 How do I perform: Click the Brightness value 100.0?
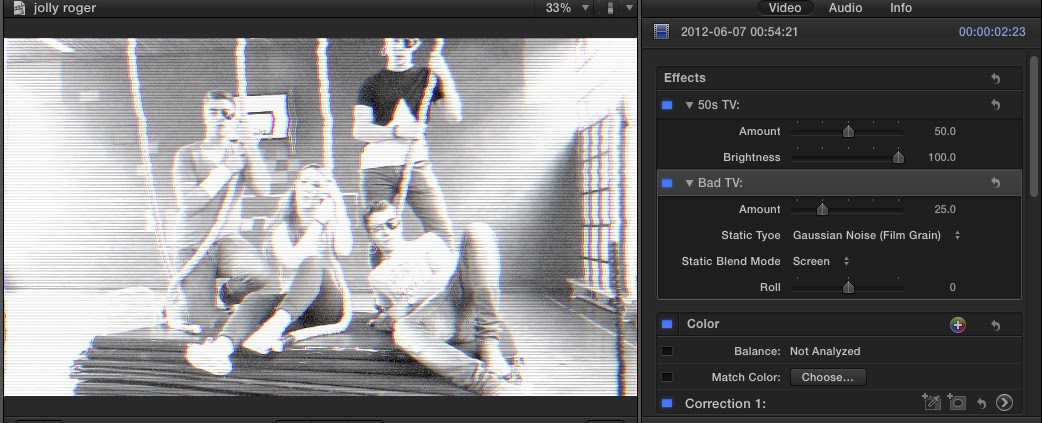coord(942,157)
